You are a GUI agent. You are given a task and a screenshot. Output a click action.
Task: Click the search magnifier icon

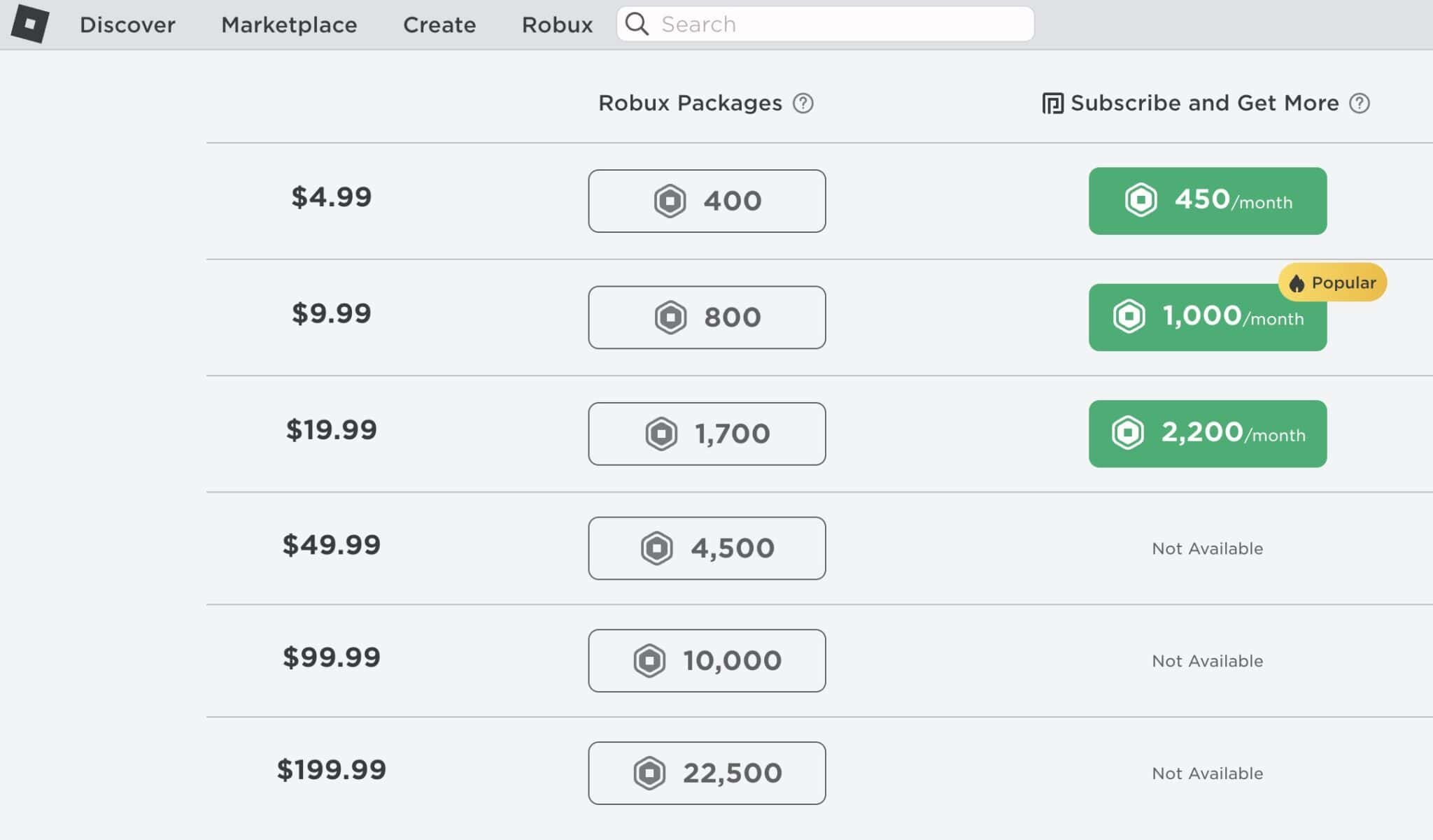click(637, 24)
